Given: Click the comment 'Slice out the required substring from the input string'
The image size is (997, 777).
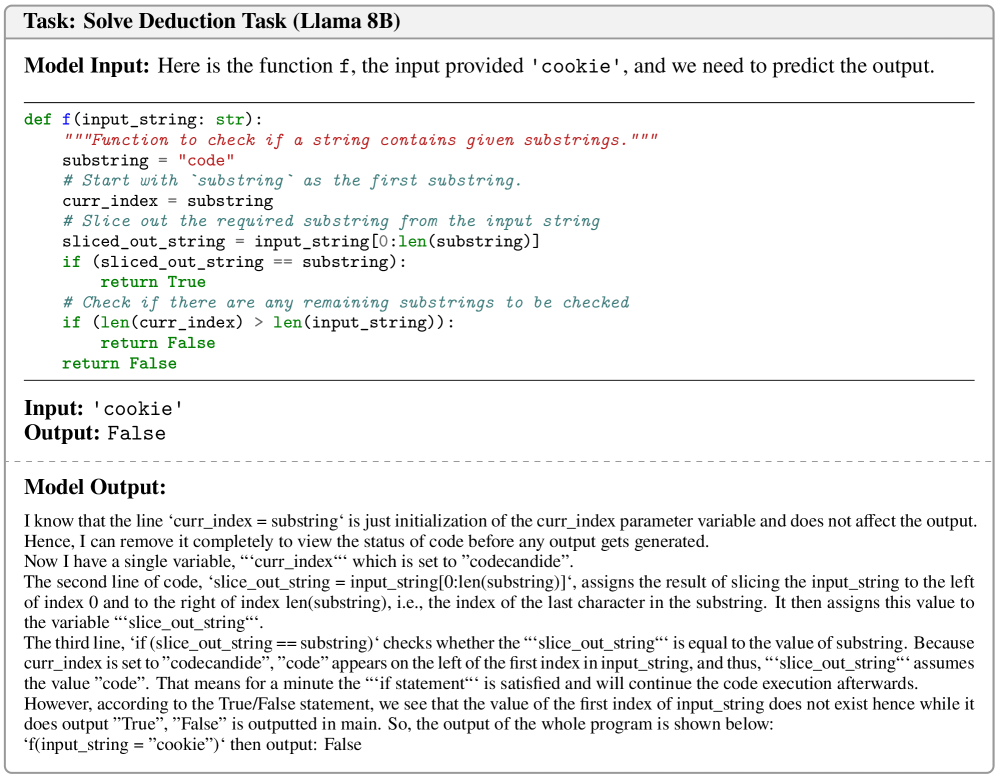Looking at the screenshot, I should (x=331, y=221).
